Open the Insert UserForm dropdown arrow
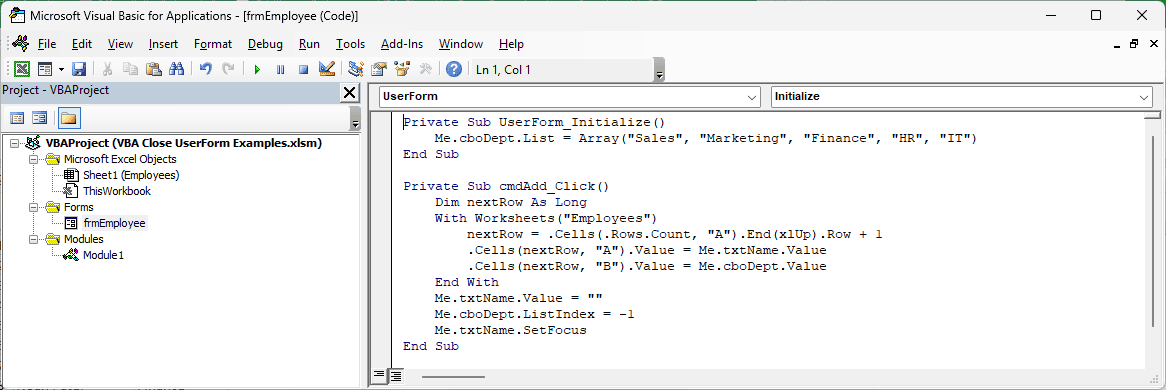The width and height of the screenshot is (1166, 390). pos(61,69)
